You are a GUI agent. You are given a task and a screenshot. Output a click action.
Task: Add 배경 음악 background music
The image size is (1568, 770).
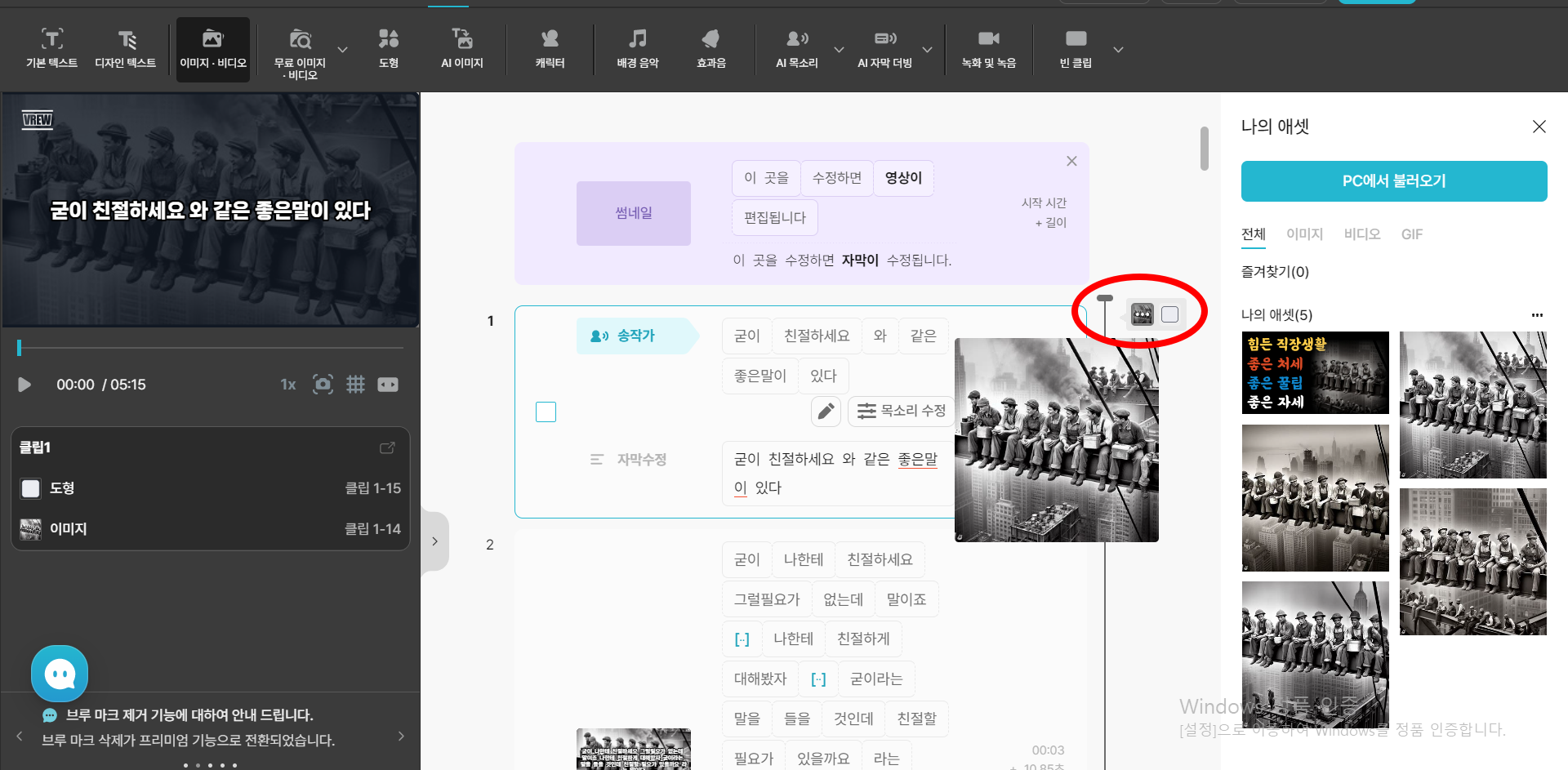[x=638, y=49]
